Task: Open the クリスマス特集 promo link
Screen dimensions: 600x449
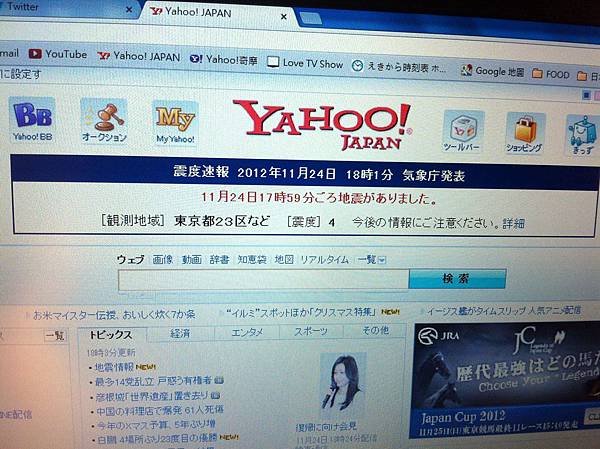Action: [x=302, y=313]
